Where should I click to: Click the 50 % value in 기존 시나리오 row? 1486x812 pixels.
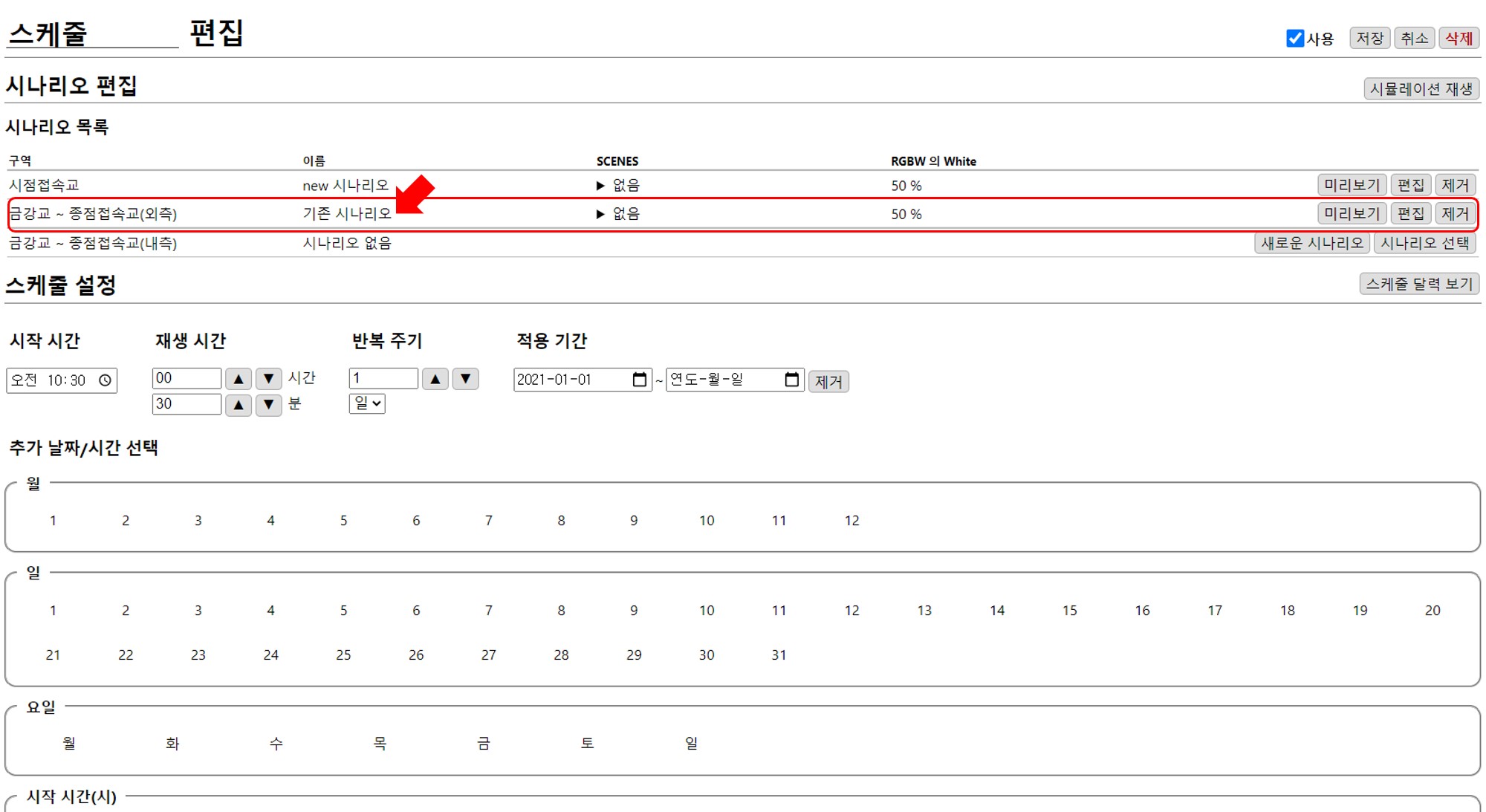click(x=906, y=214)
